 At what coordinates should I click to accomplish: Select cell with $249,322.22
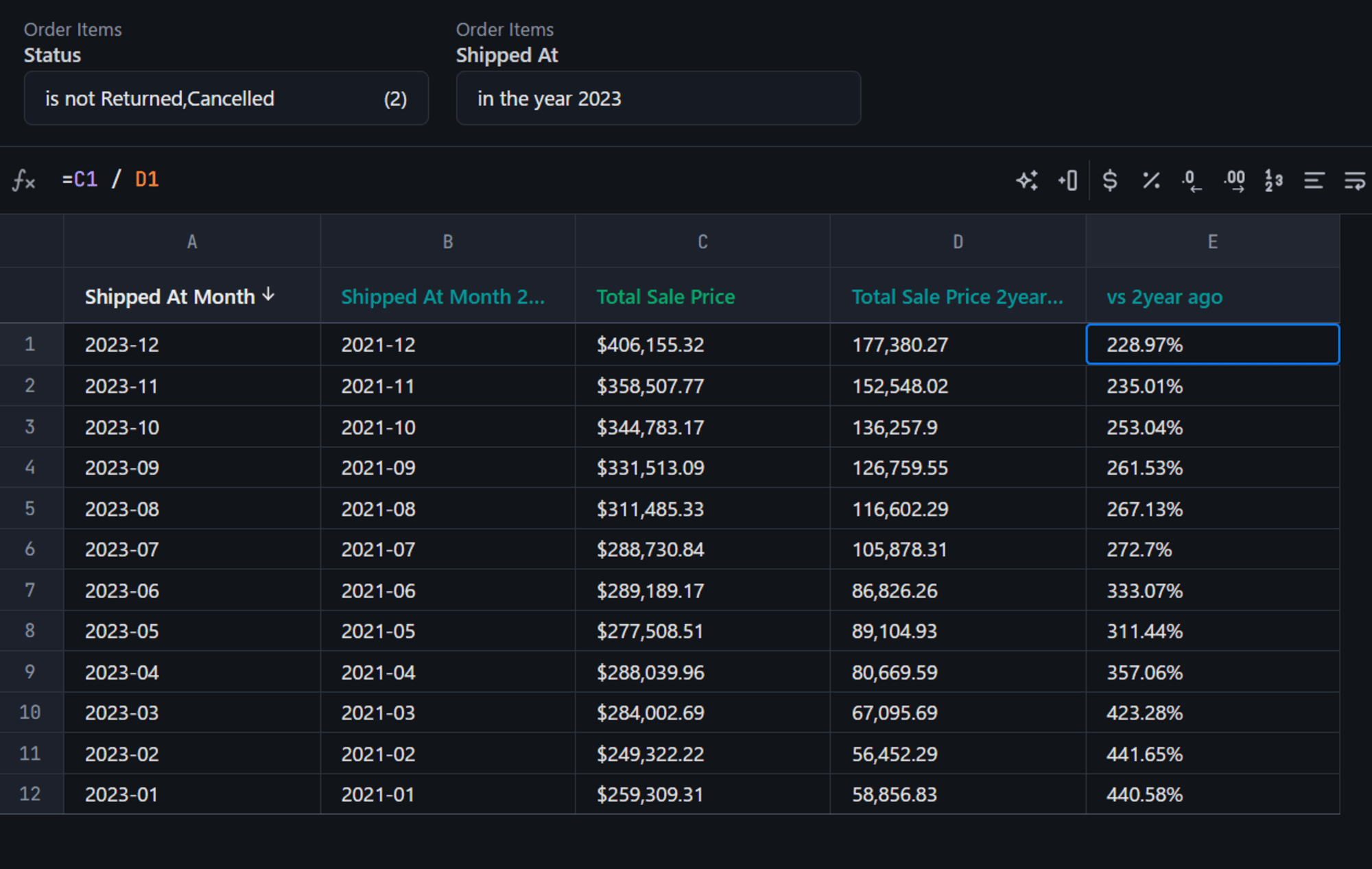tap(702, 754)
